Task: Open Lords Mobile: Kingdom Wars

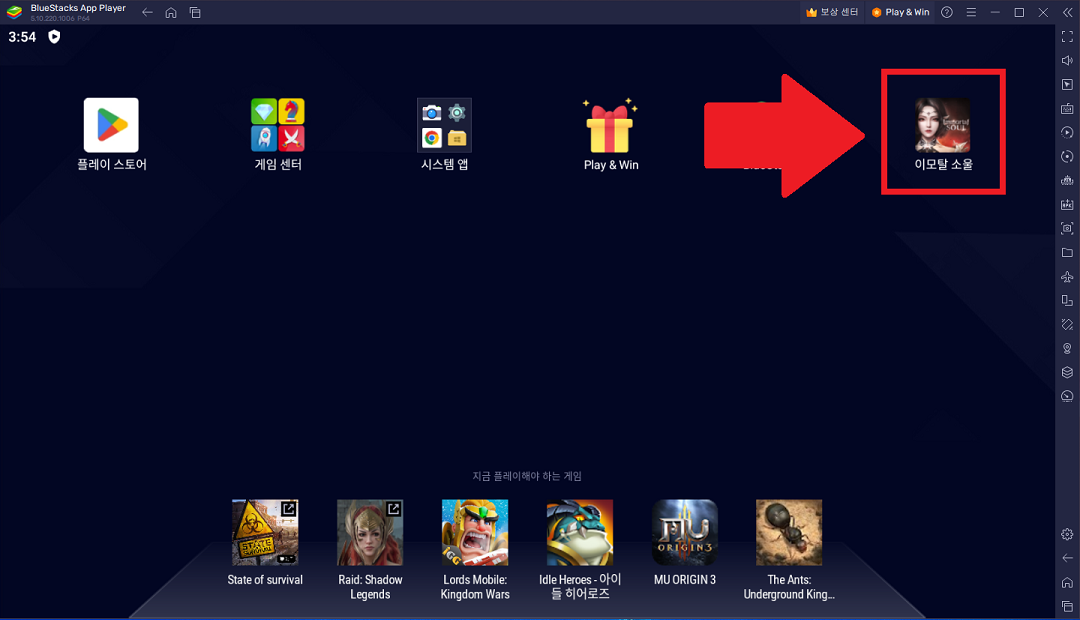Action: [475, 533]
